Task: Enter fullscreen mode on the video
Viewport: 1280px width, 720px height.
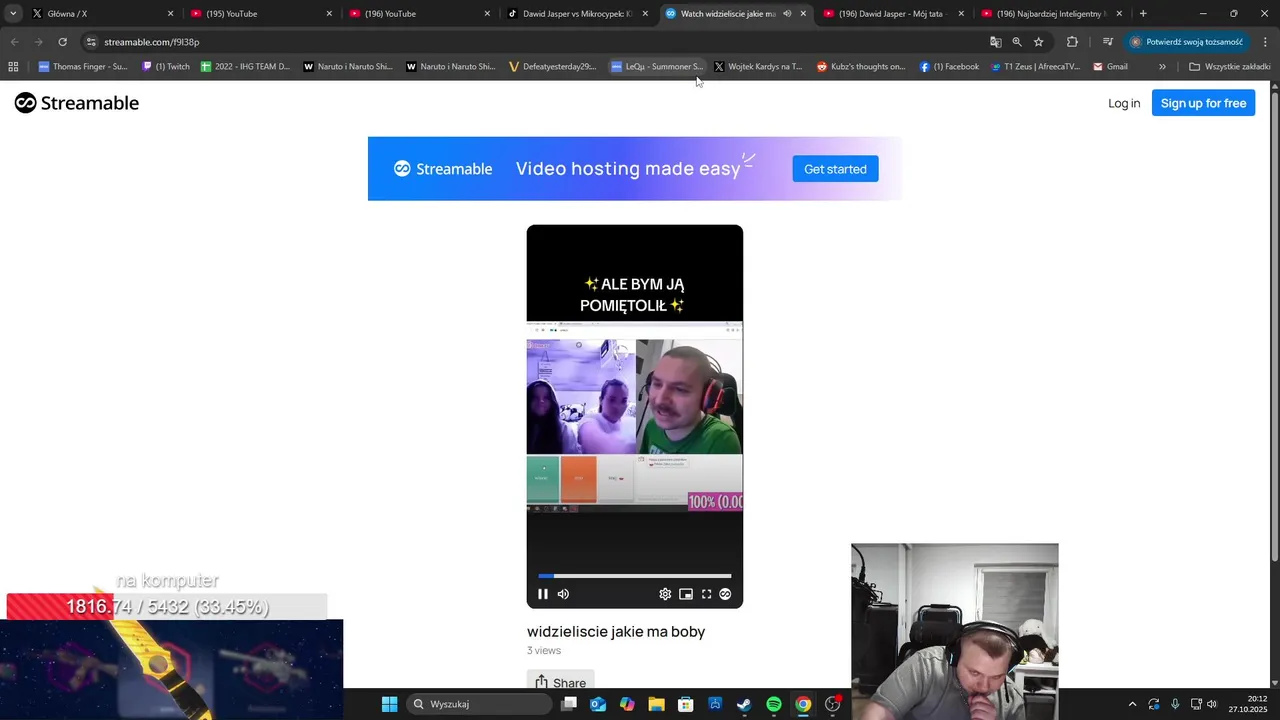Action: [x=706, y=594]
